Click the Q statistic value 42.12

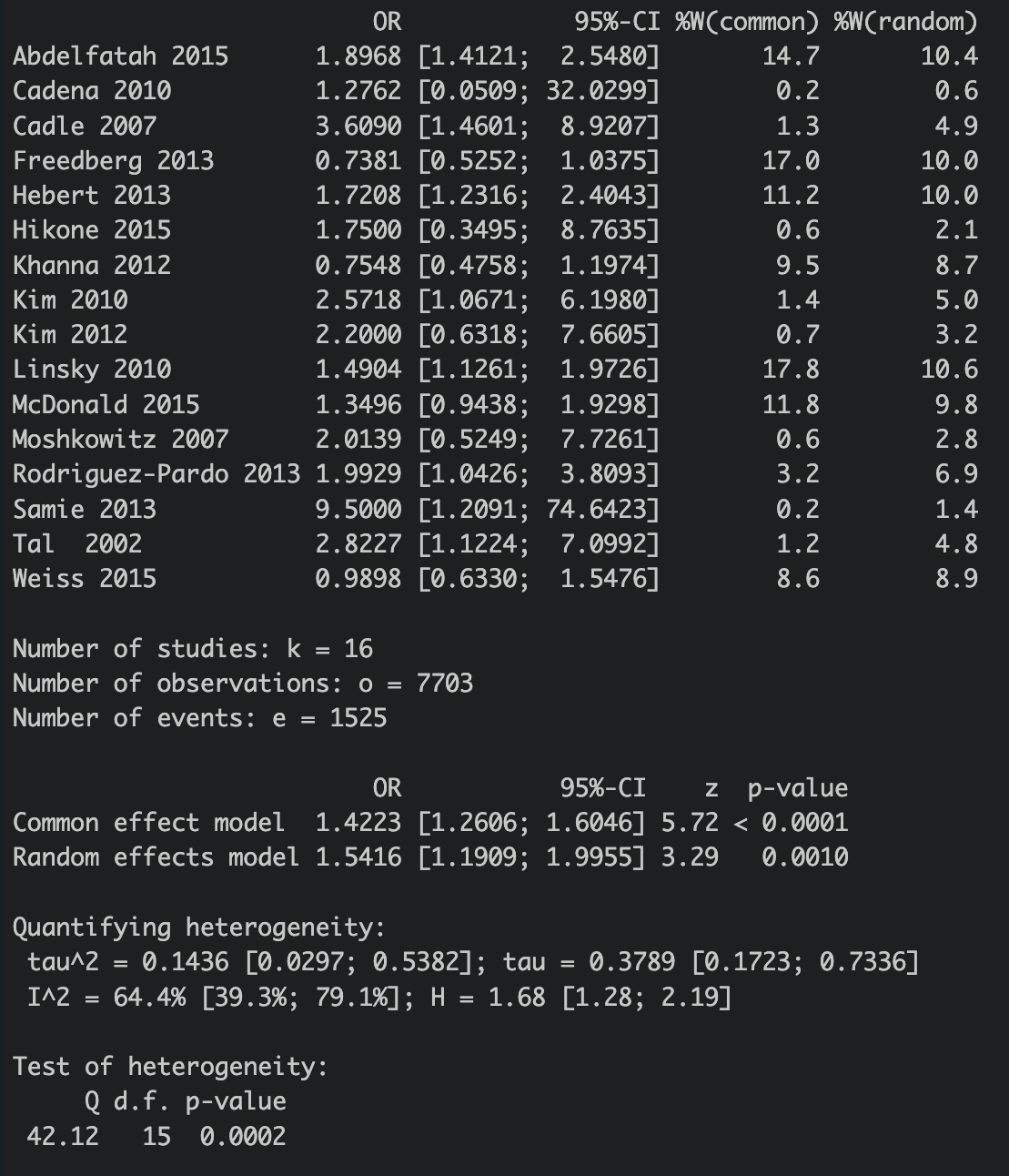coord(63,1137)
